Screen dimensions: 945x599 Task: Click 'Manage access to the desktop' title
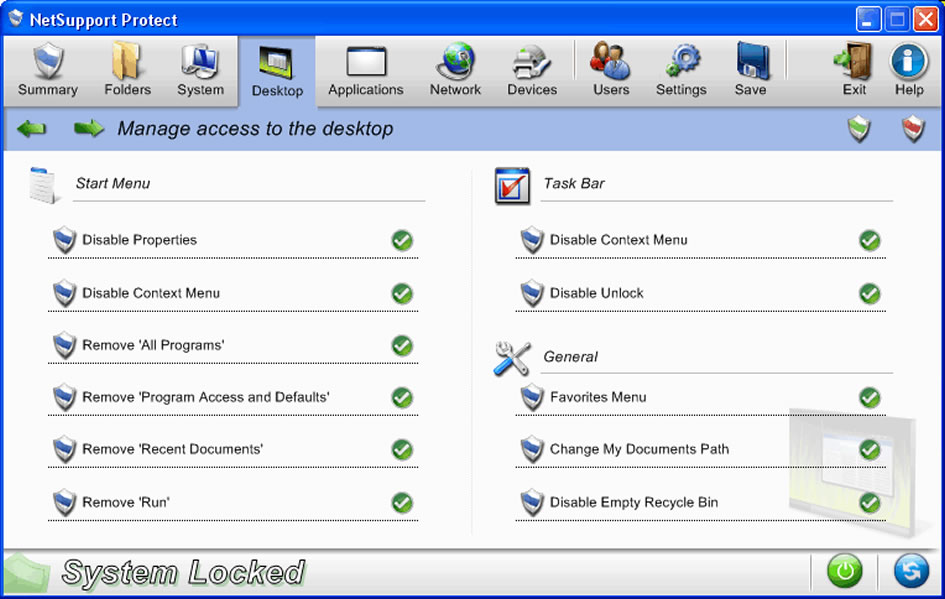click(256, 128)
